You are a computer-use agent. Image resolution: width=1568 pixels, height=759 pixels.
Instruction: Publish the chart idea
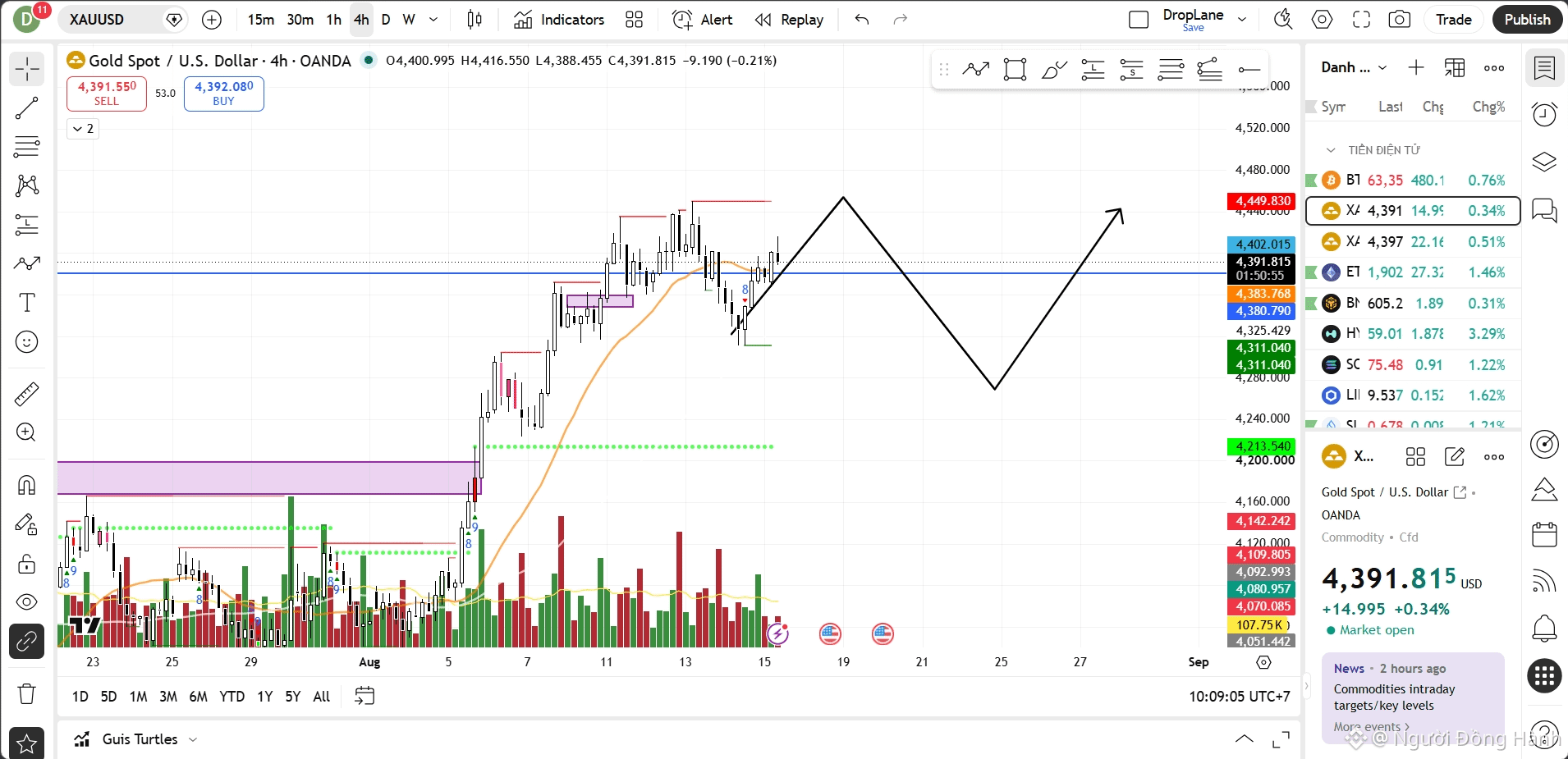[1528, 20]
